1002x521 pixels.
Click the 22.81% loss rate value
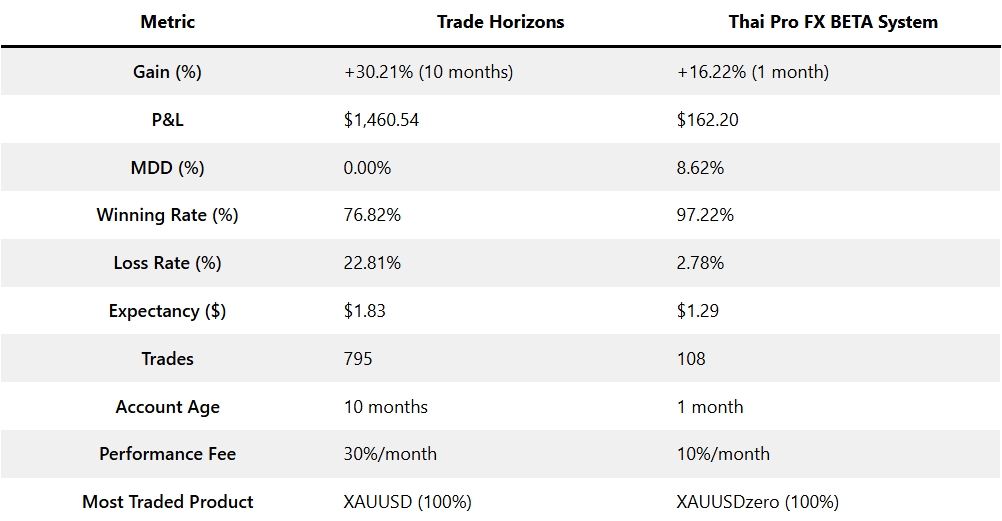(x=372, y=263)
